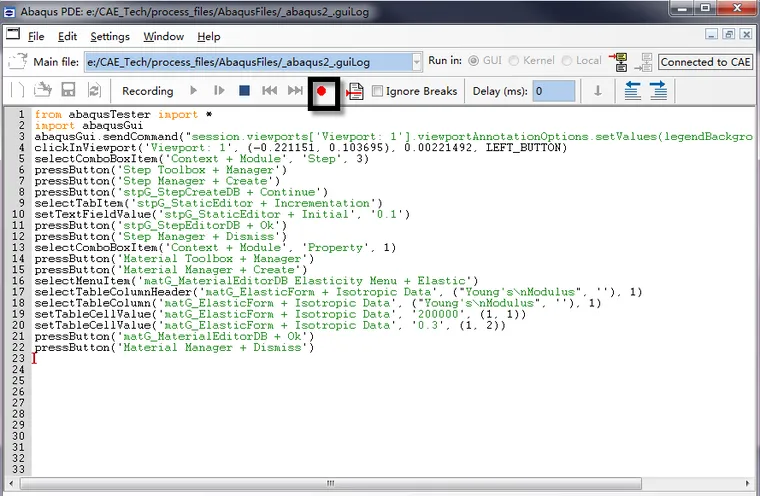Image resolution: width=760 pixels, height=496 pixels.
Task: Click the horizontal scrollbar thumb
Action: [x=331, y=483]
